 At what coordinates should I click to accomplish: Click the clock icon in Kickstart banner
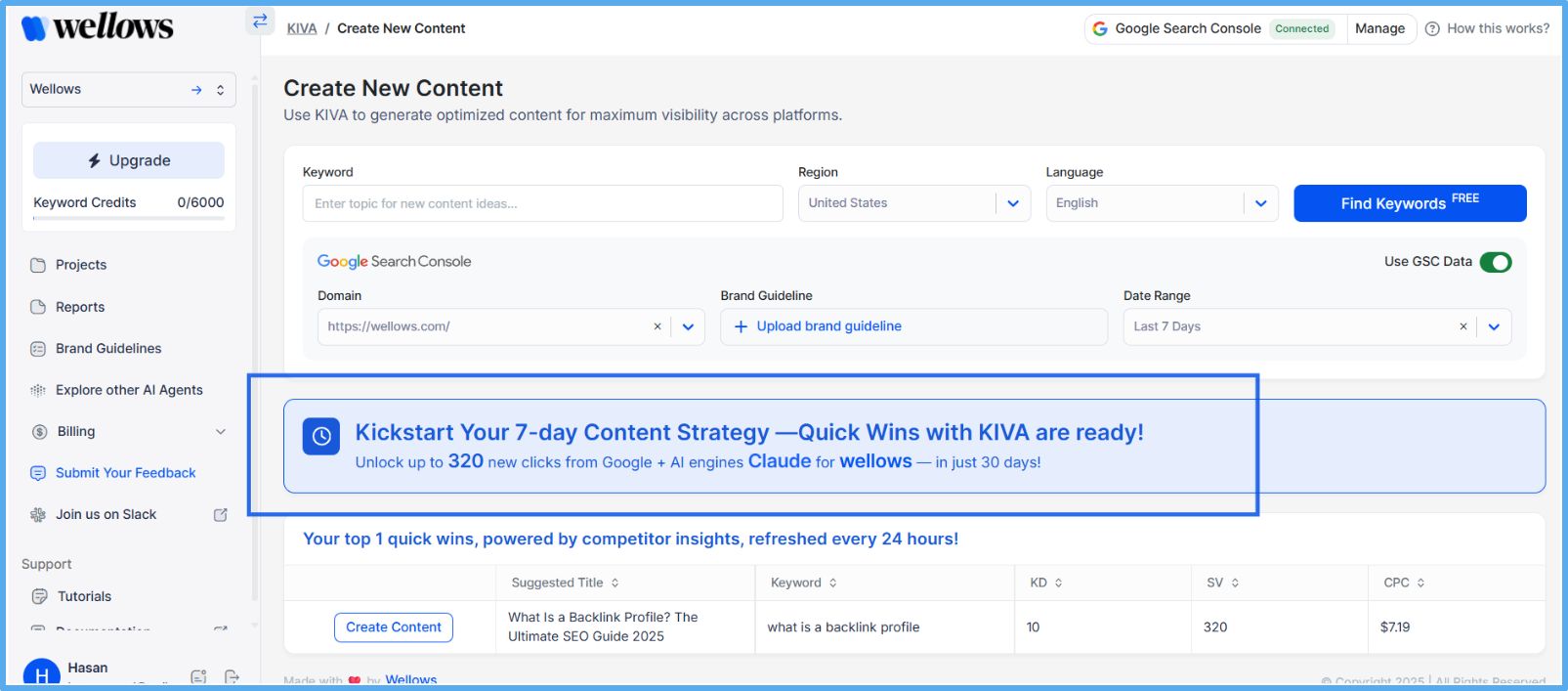pyautogui.click(x=321, y=437)
